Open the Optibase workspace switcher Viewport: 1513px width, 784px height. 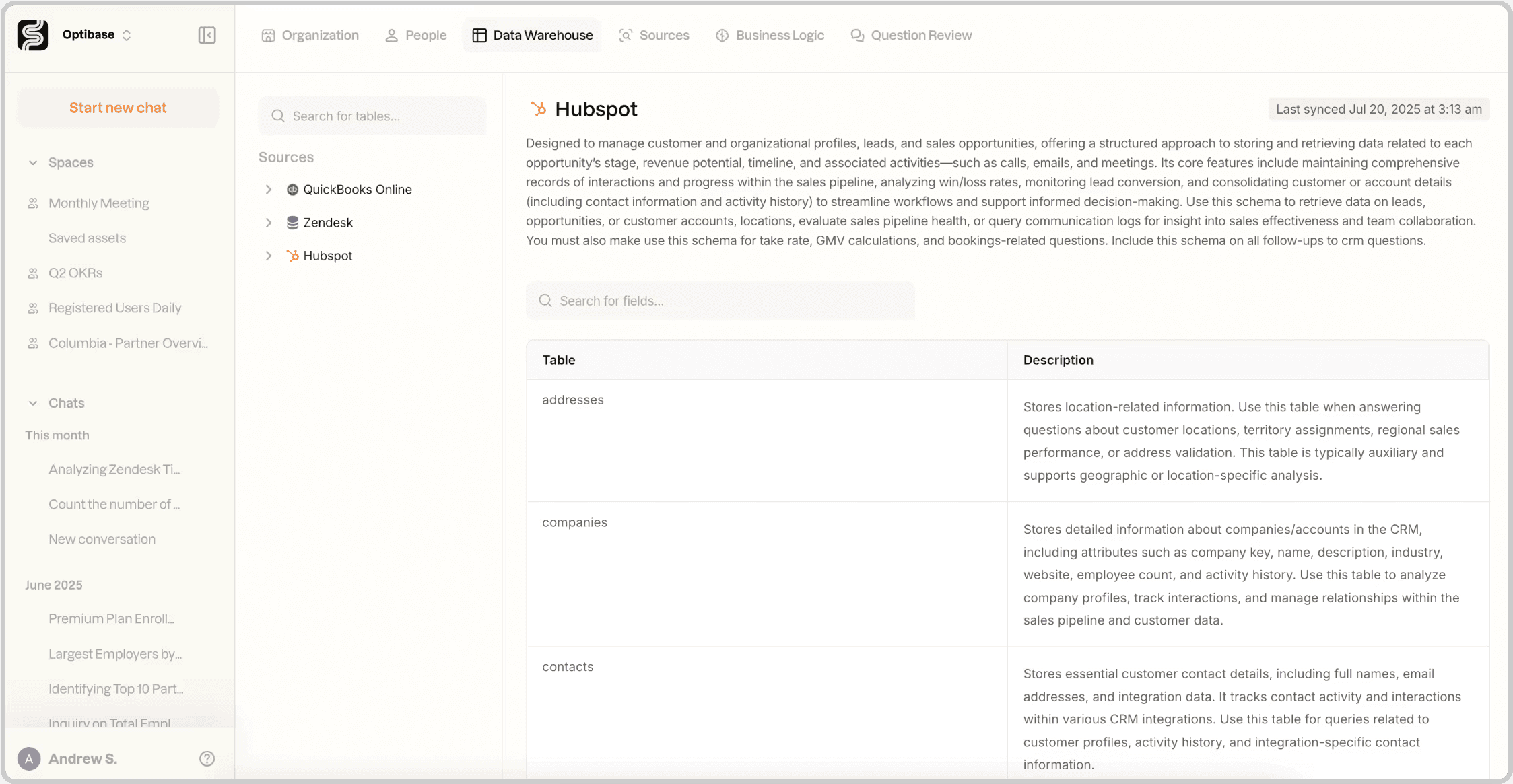click(x=96, y=35)
